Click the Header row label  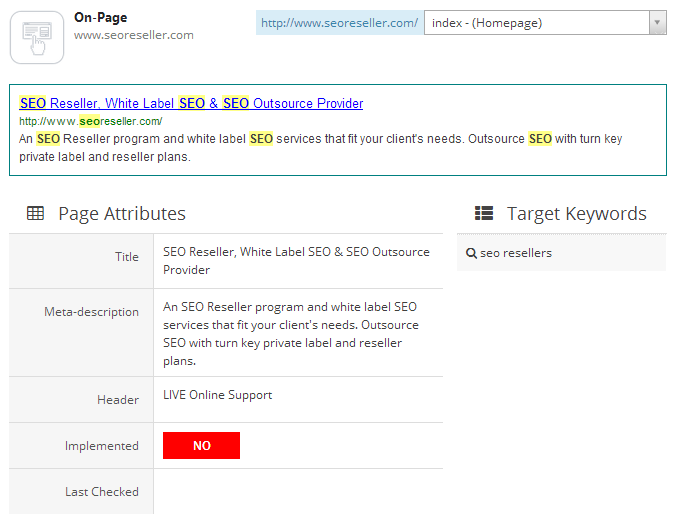[x=118, y=400]
